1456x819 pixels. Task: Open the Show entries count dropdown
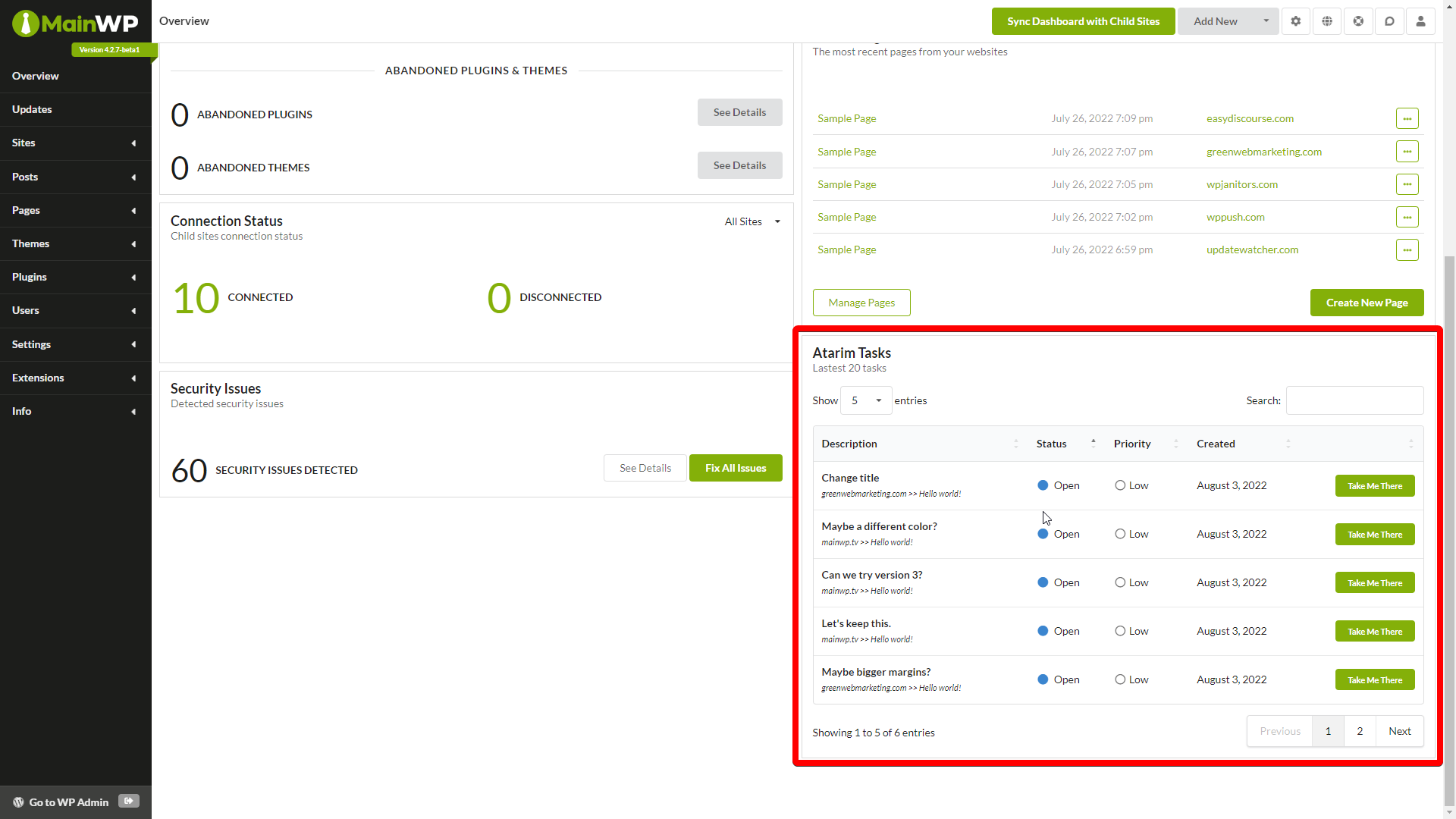point(866,400)
